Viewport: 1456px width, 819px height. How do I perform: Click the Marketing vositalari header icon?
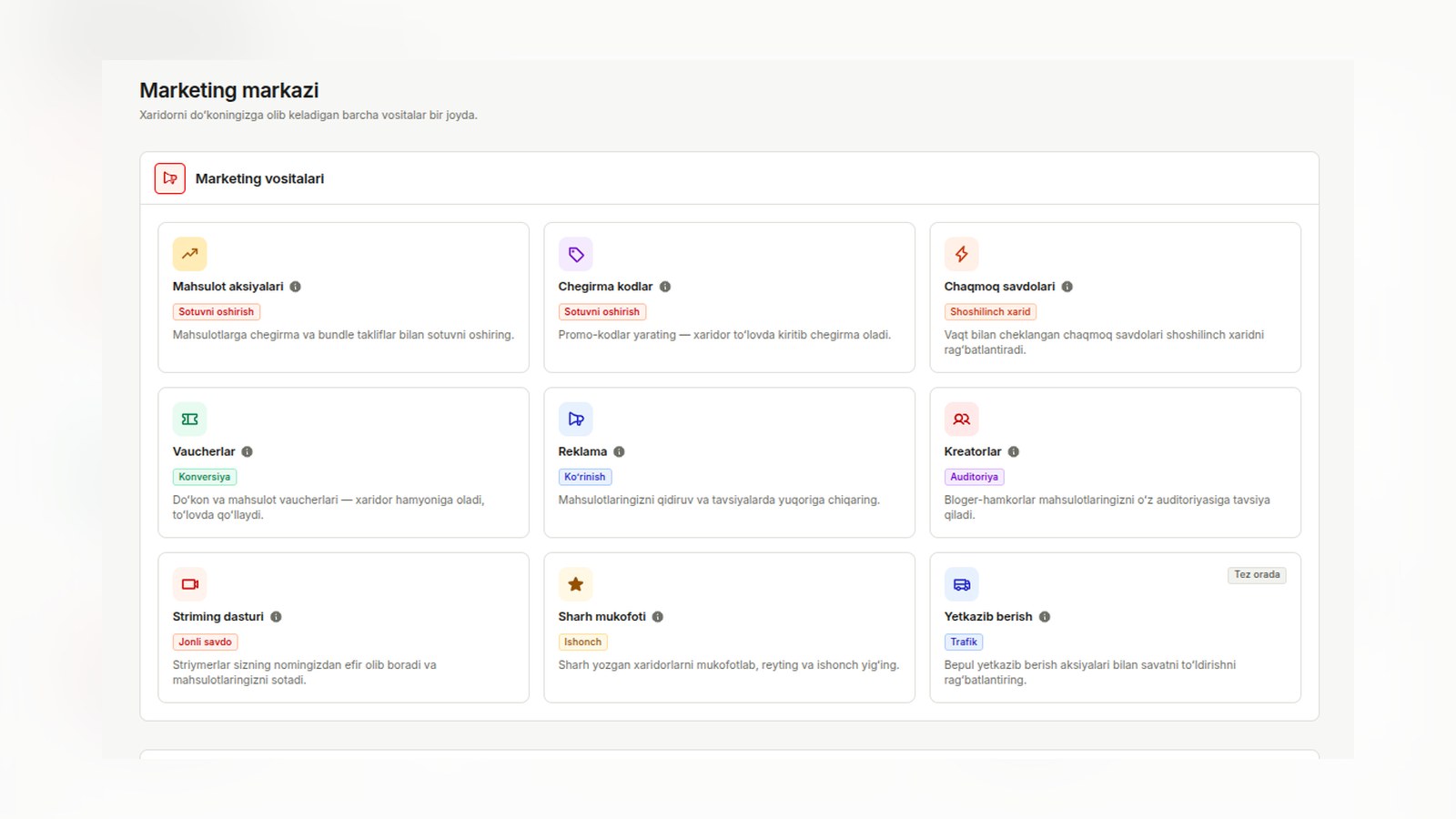click(x=170, y=178)
